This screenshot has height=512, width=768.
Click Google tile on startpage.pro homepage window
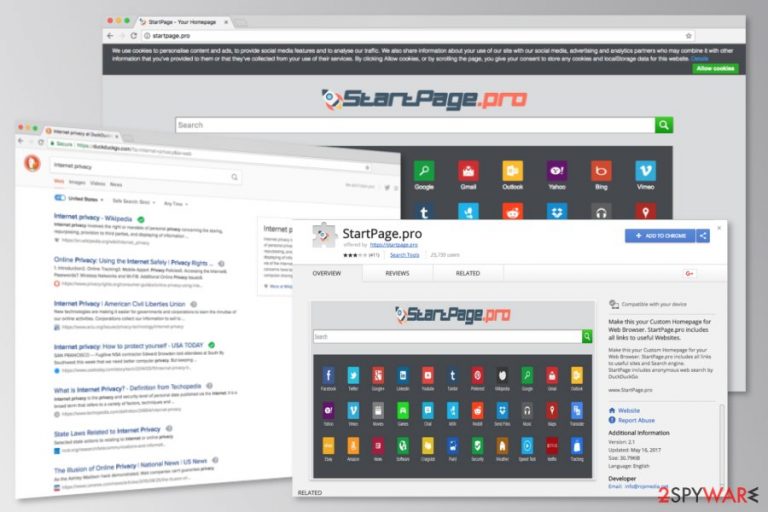(x=424, y=171)
